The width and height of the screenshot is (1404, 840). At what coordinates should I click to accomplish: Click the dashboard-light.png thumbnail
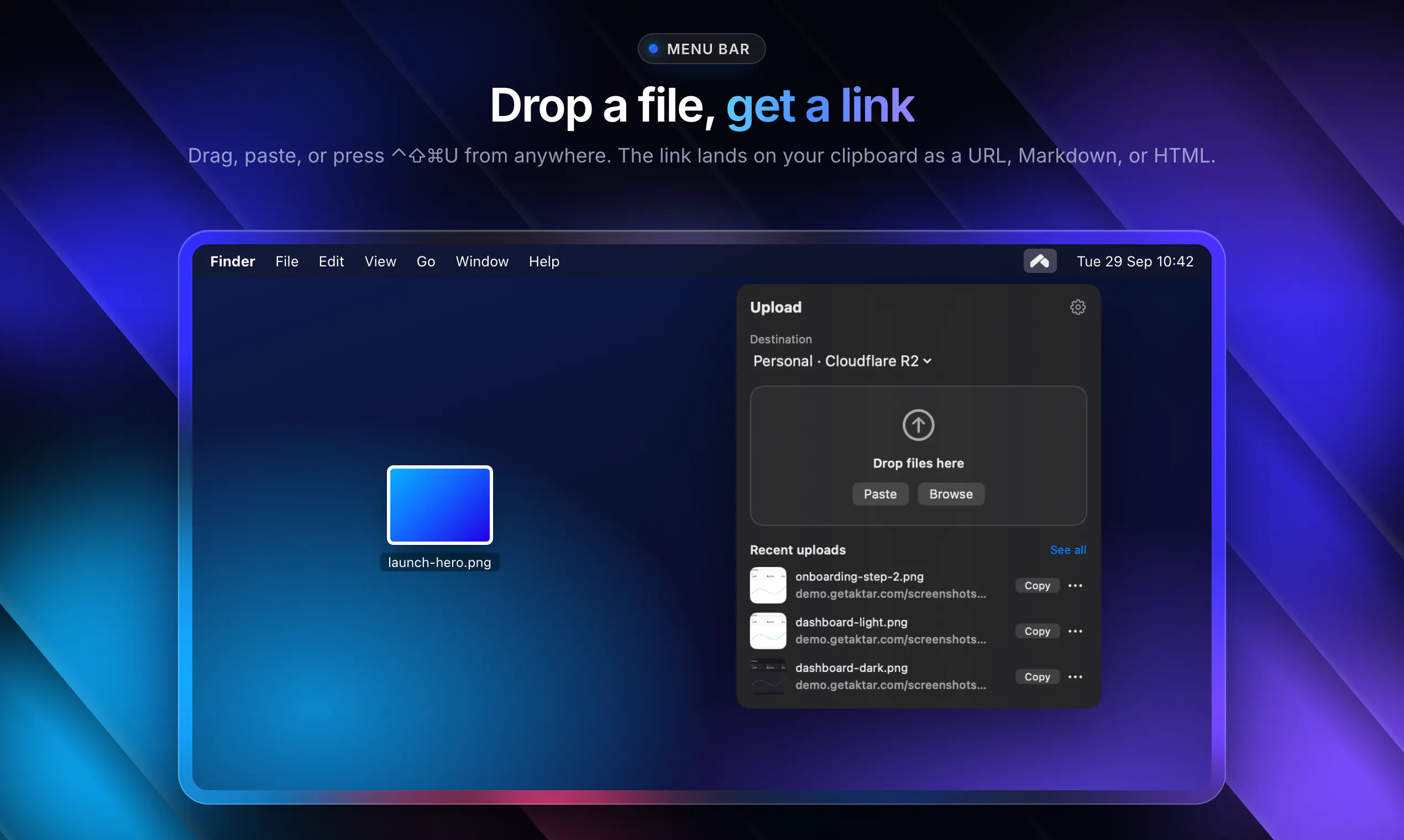[x=768, y=631]
